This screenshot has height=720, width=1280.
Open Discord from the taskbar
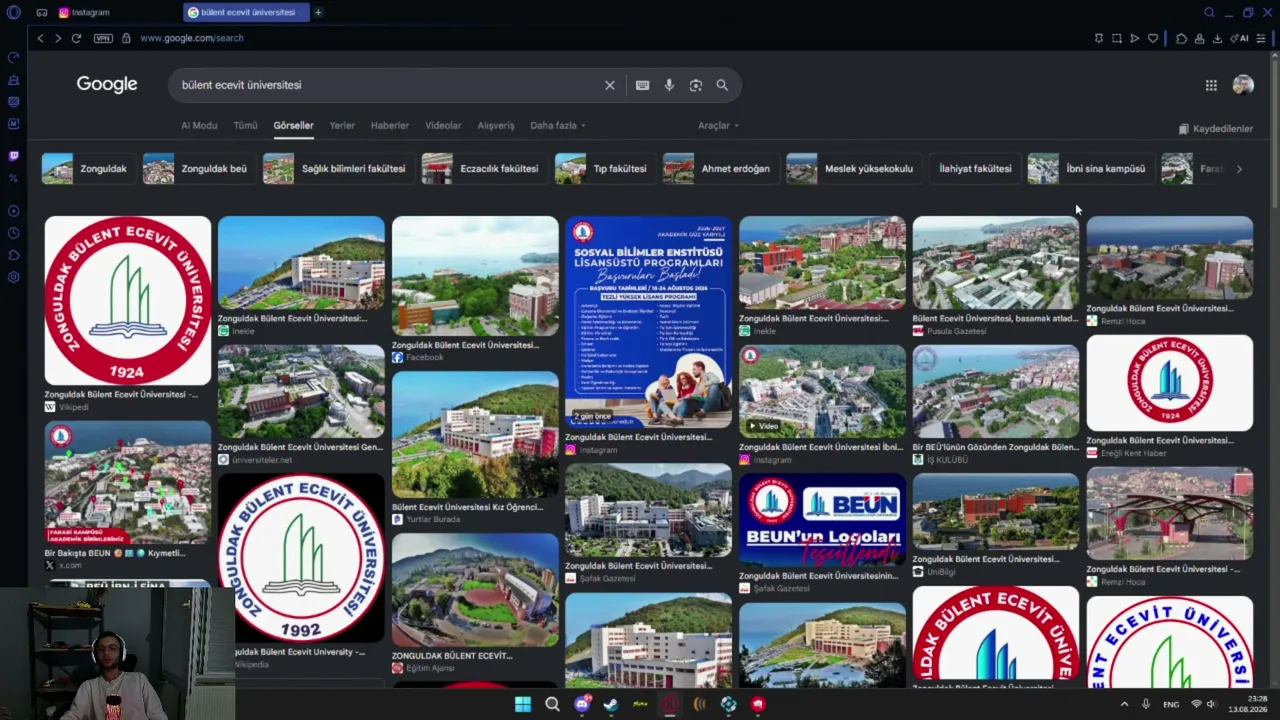click(582, 704)
